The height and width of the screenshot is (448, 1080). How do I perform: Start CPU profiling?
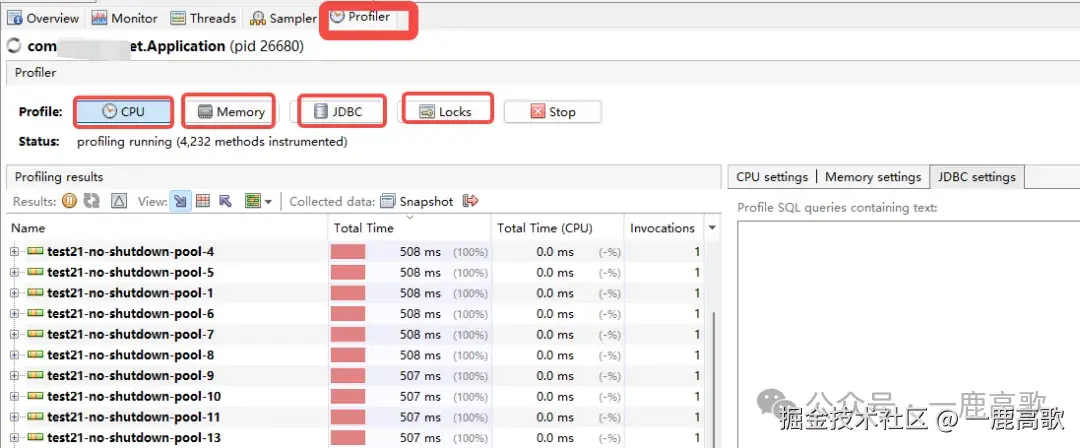pyautogui.click(x=123, y=112)
